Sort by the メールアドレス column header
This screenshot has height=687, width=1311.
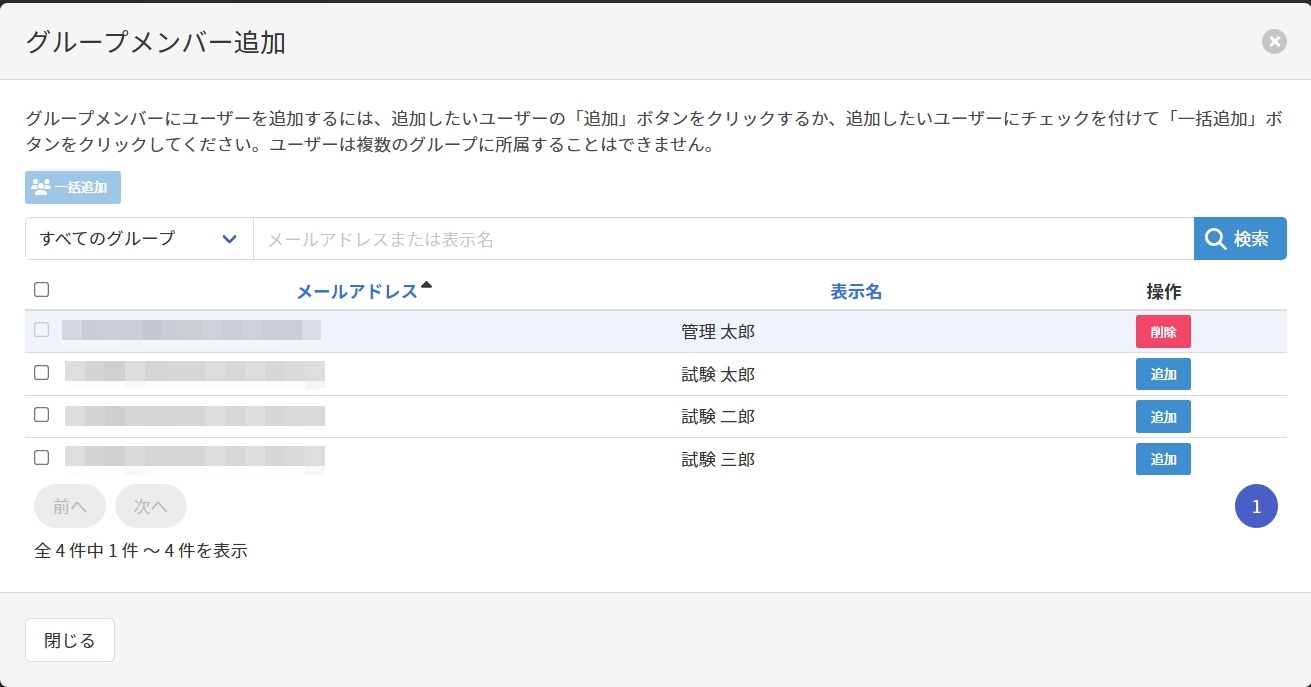(x=357, y=292)
